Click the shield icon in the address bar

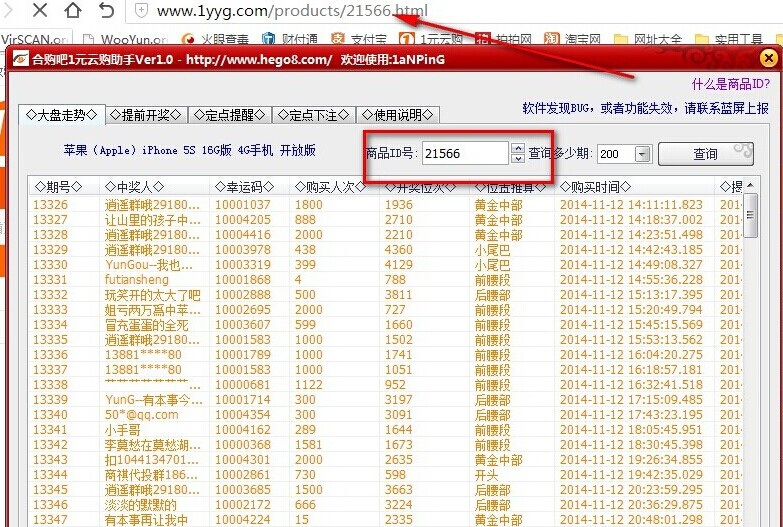142,11
